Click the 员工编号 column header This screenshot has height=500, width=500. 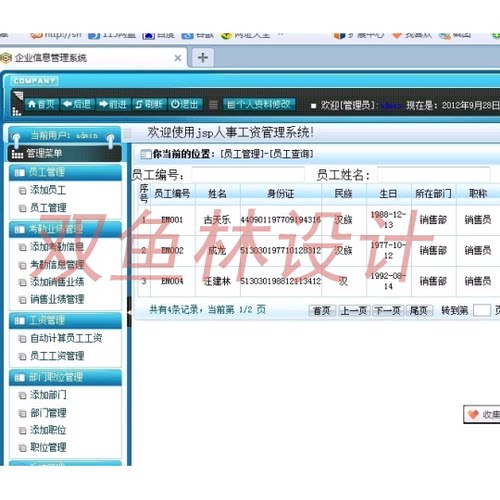pos(172,193)
